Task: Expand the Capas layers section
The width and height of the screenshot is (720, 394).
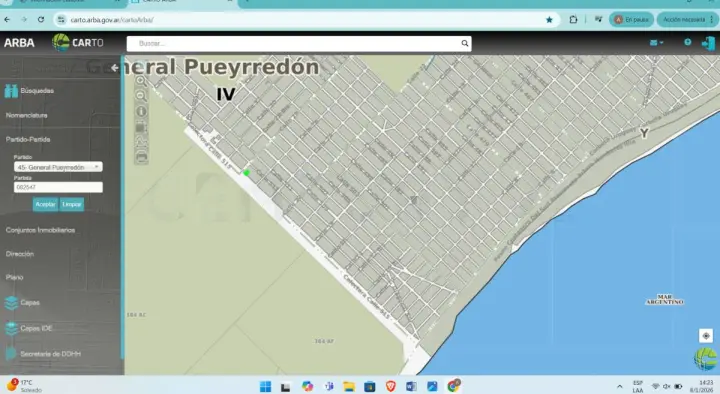Action: click(30, 303)
